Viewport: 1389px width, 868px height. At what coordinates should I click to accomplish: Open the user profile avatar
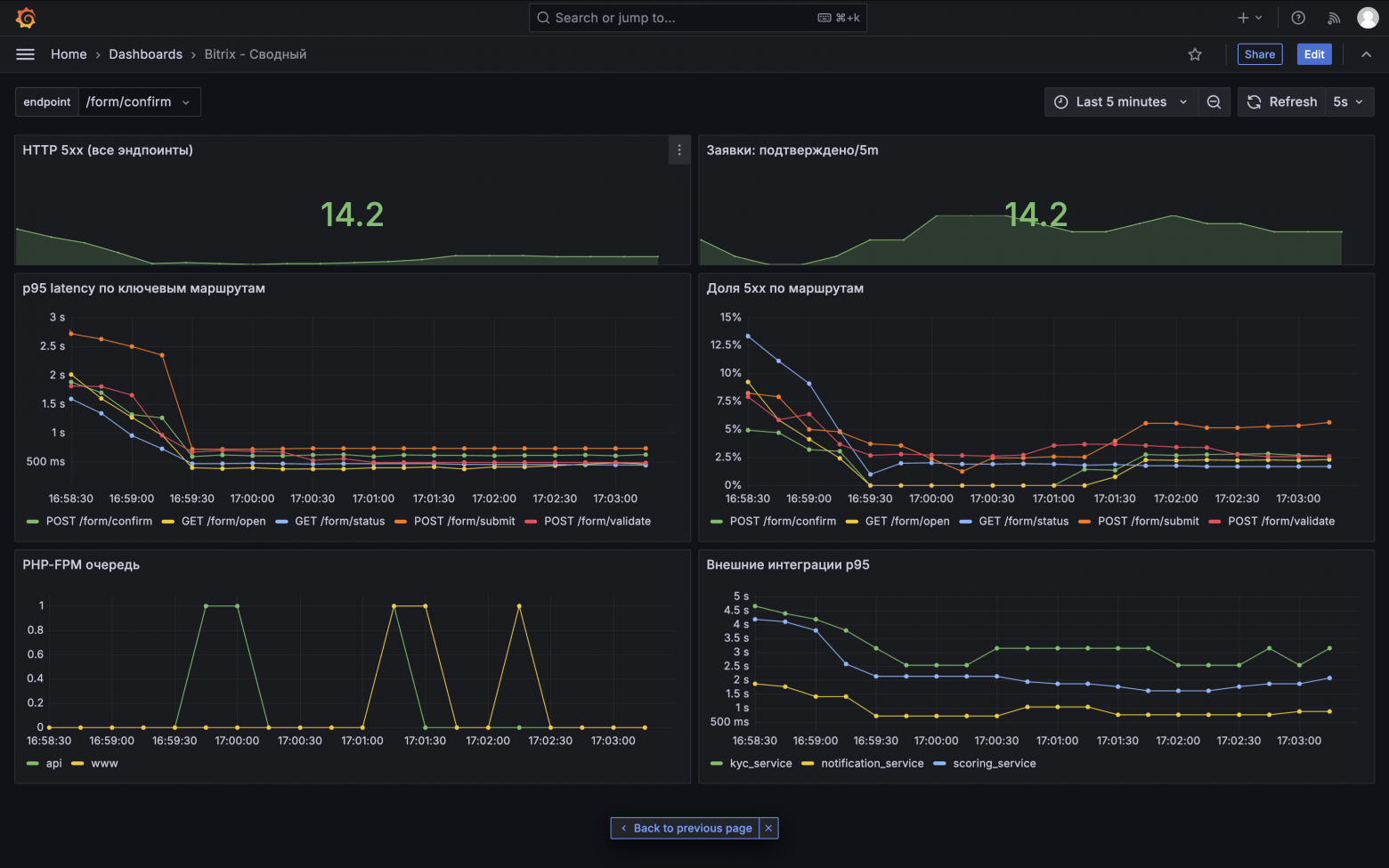[x=1368, y=18]
